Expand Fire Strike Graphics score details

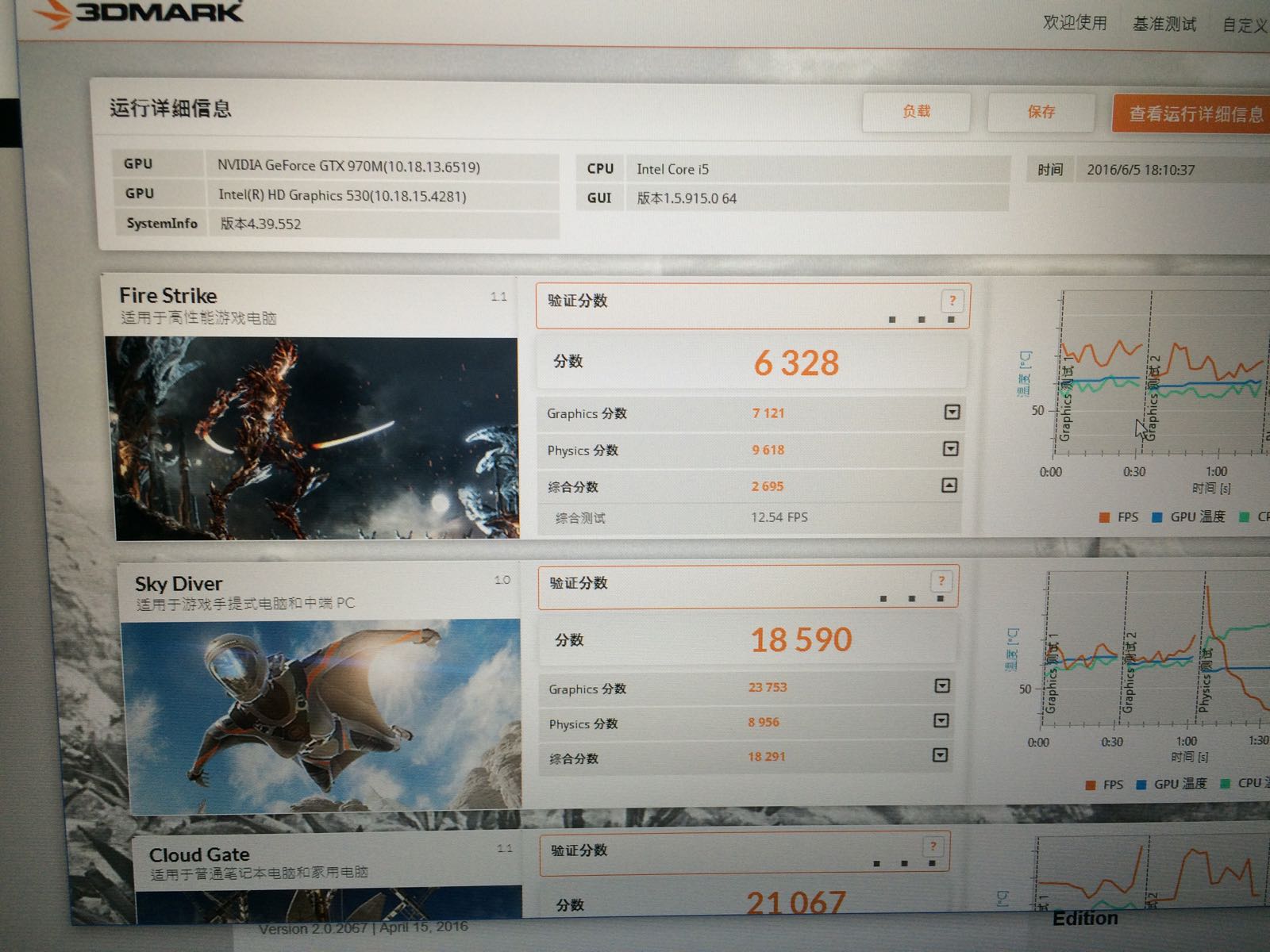click(x=952, y=412)
